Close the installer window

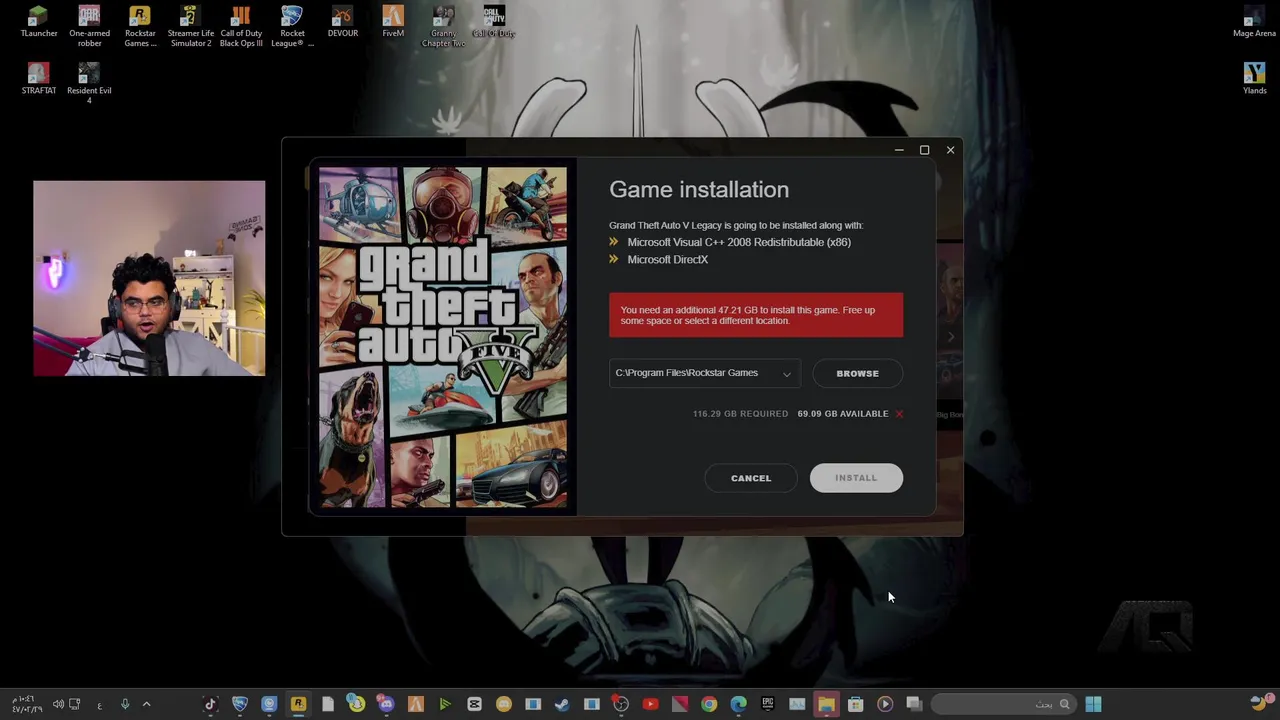(950, 150)
